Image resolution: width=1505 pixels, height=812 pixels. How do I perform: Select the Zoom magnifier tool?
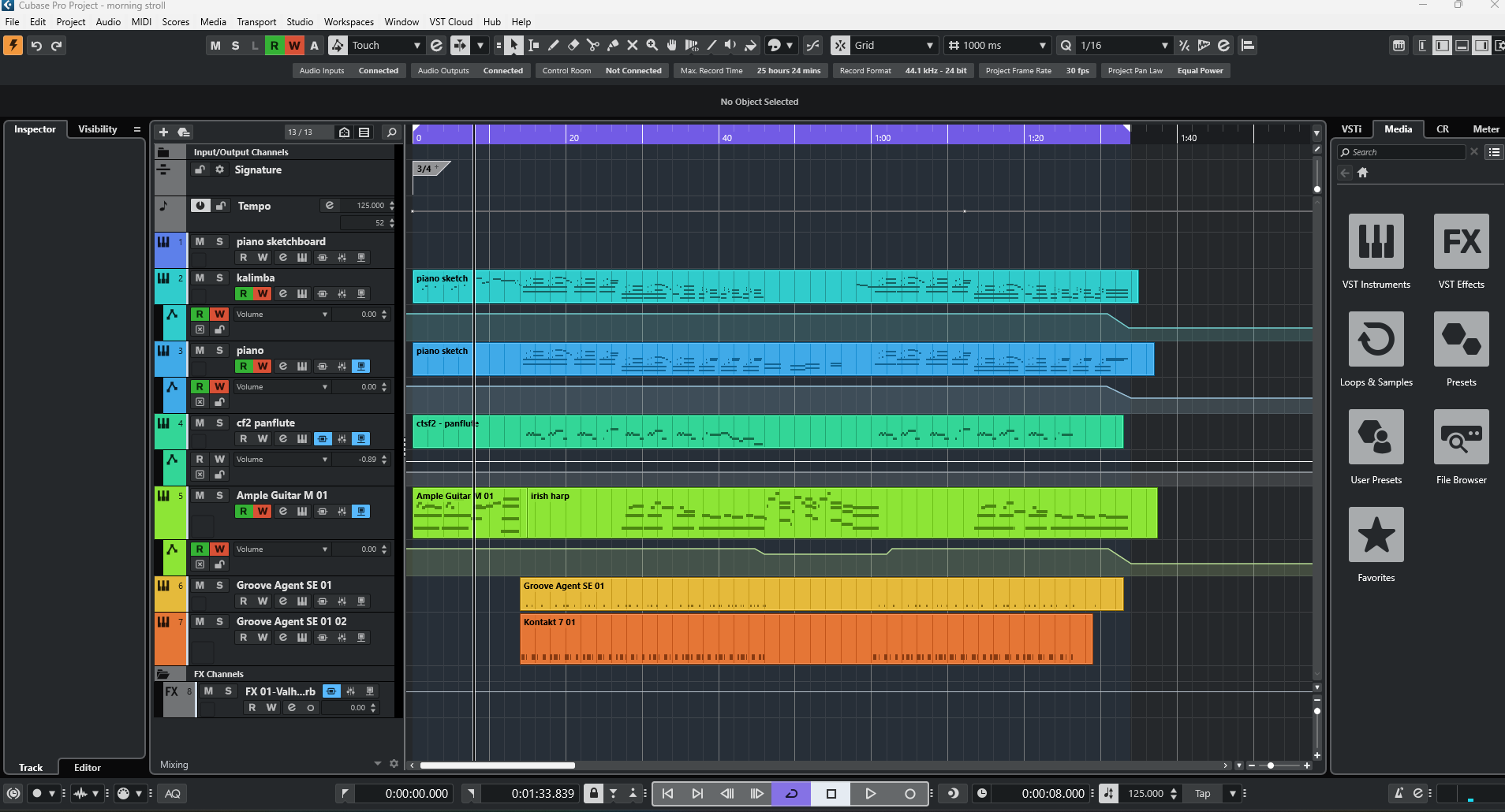pos(652,46)
